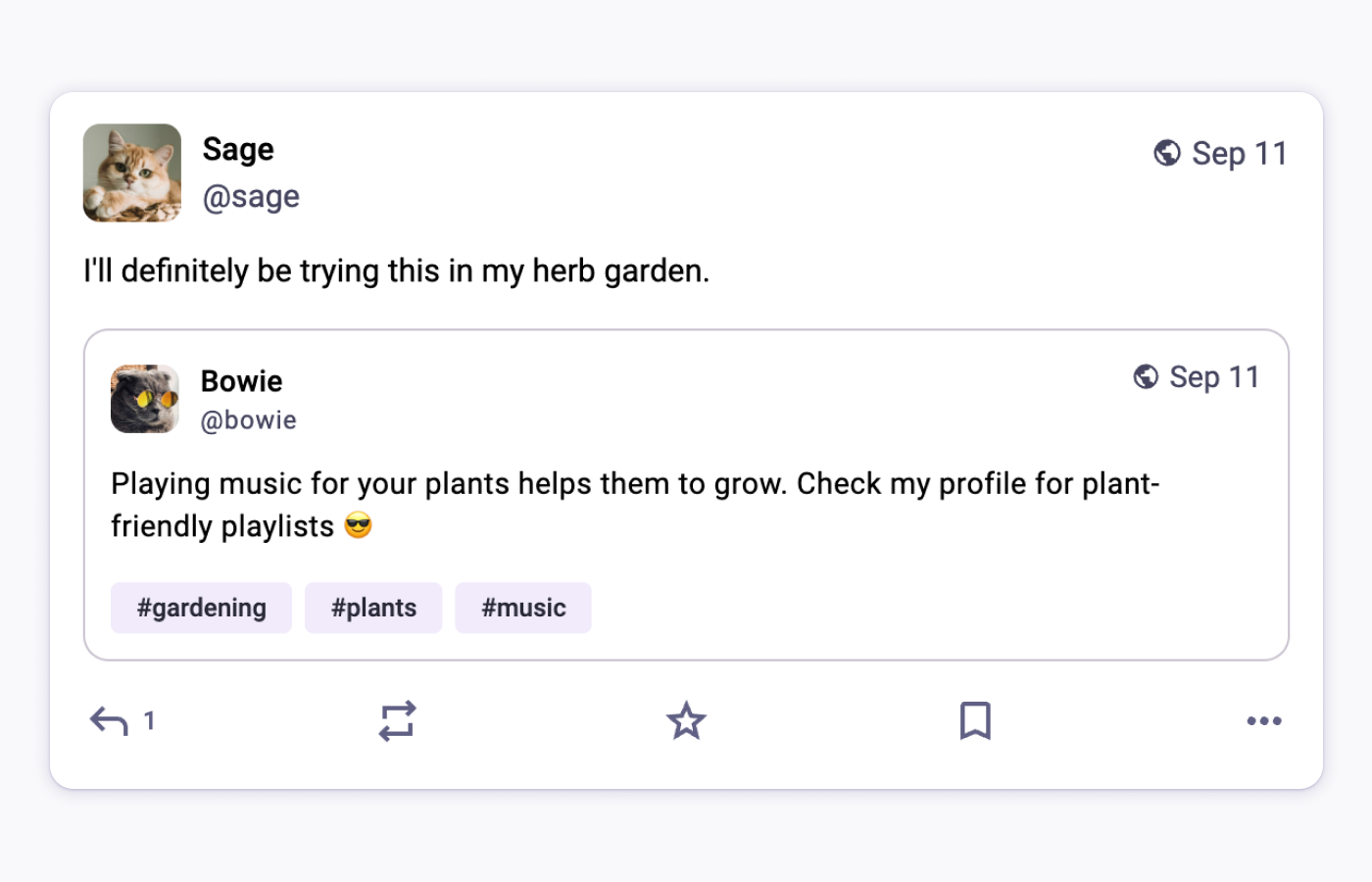Open Sage's display name
Screen dimensions: 1372x882
point(237,149)
